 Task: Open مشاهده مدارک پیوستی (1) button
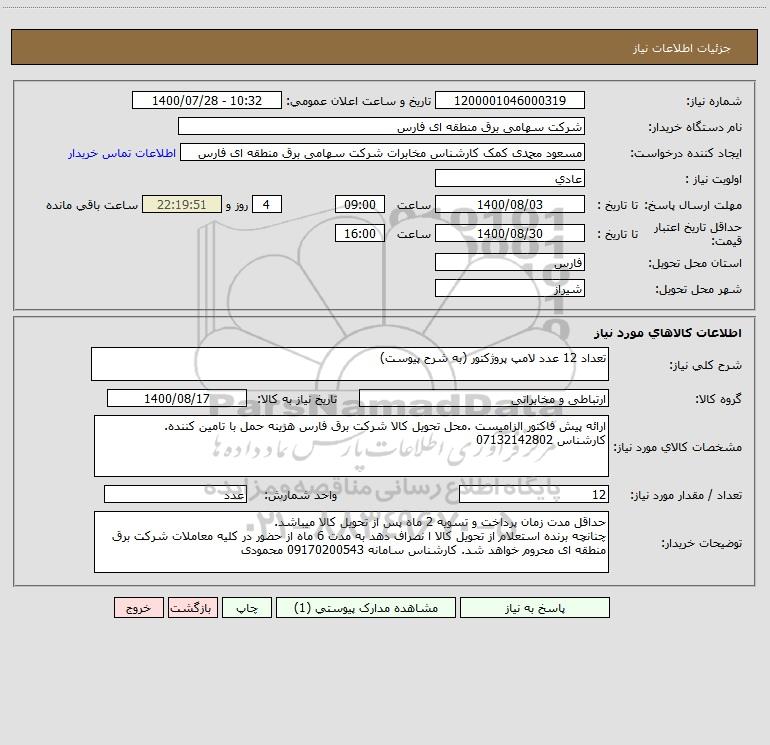click(x=366, y=607)
